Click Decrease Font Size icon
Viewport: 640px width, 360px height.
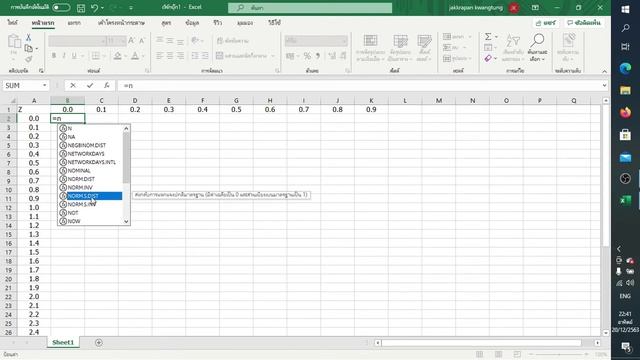[x=142, y=40]
